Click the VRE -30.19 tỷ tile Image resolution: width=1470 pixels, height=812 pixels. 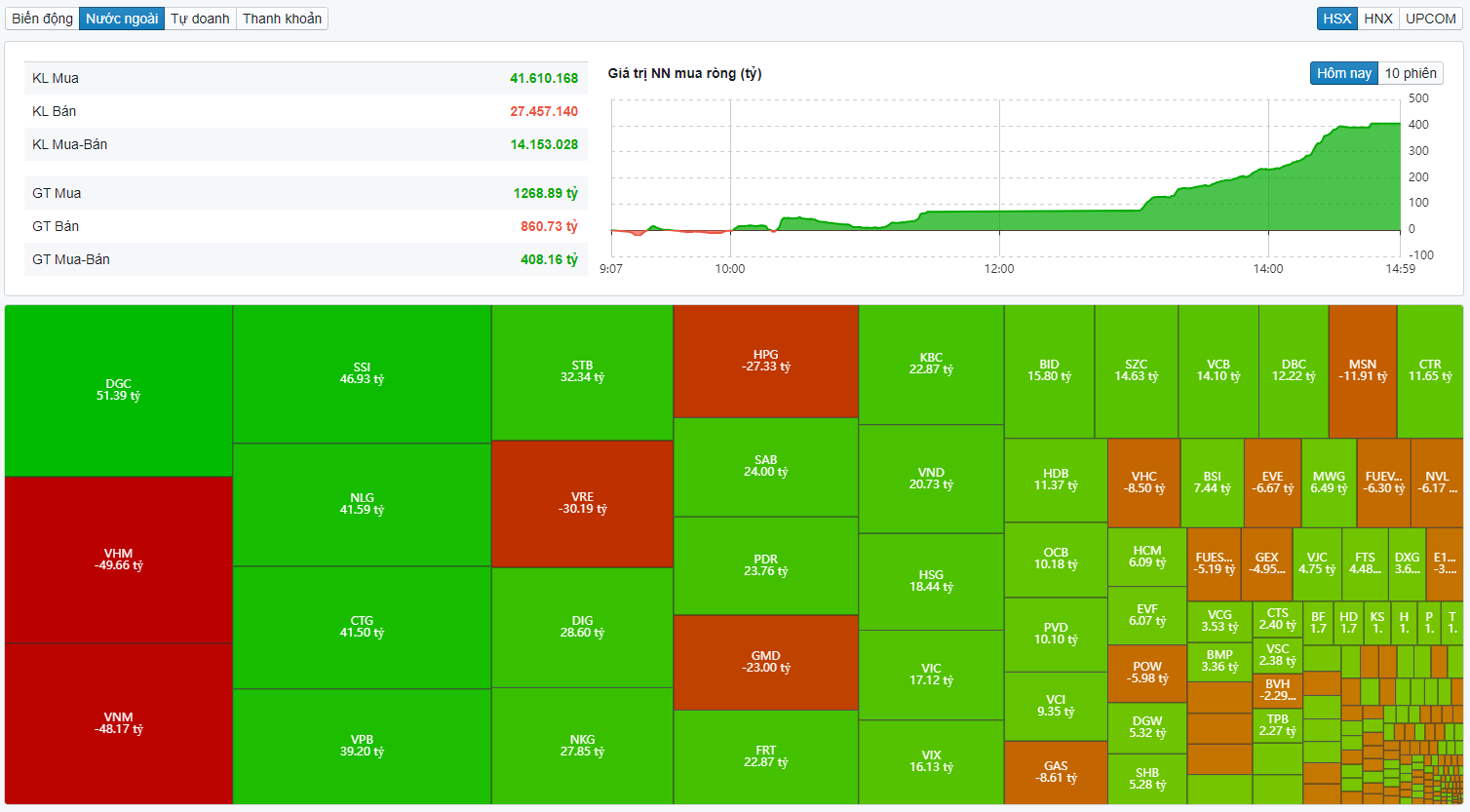[582, 503]
